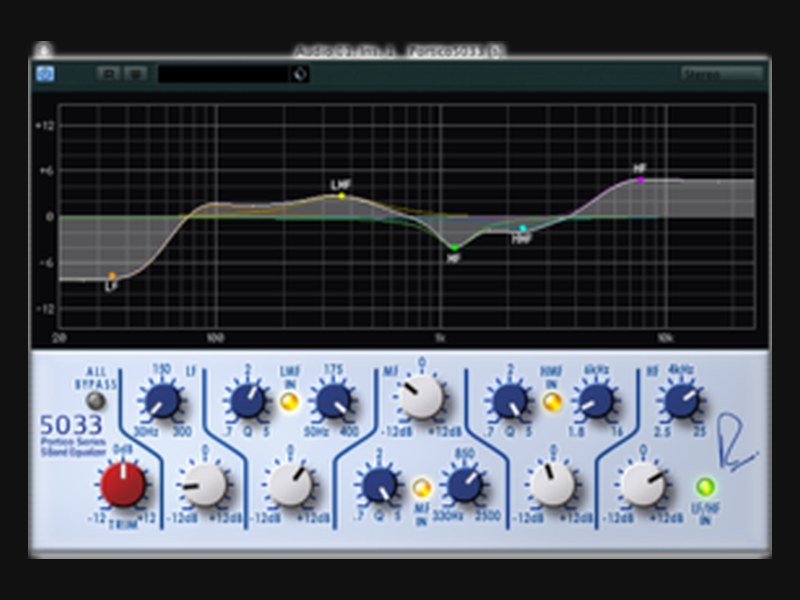Click the LF frequency knob labeled 150

162,401
